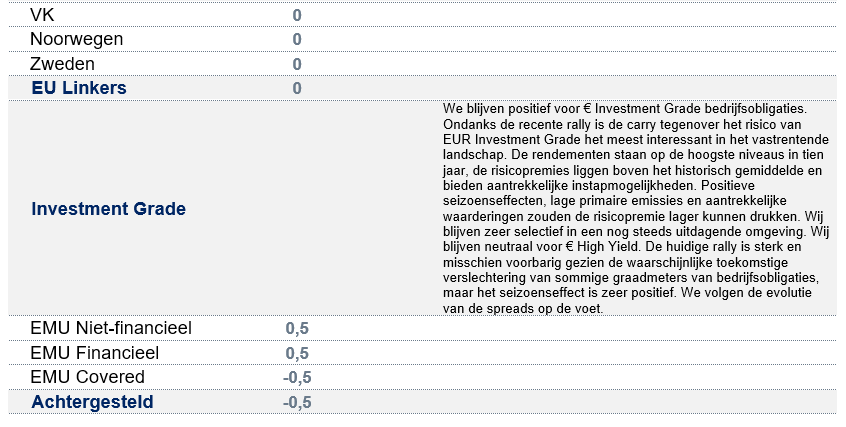
Task: Select the EMU Financieel 0,5 value
Action: [x=297, y=353]
